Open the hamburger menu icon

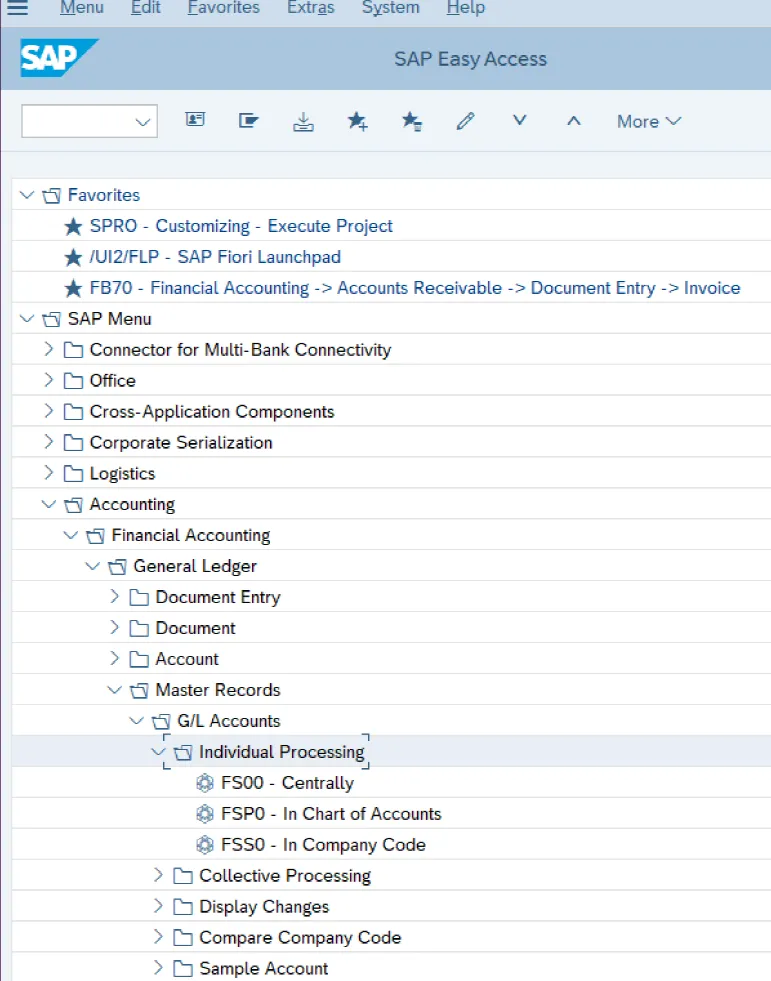pos(17,8)
